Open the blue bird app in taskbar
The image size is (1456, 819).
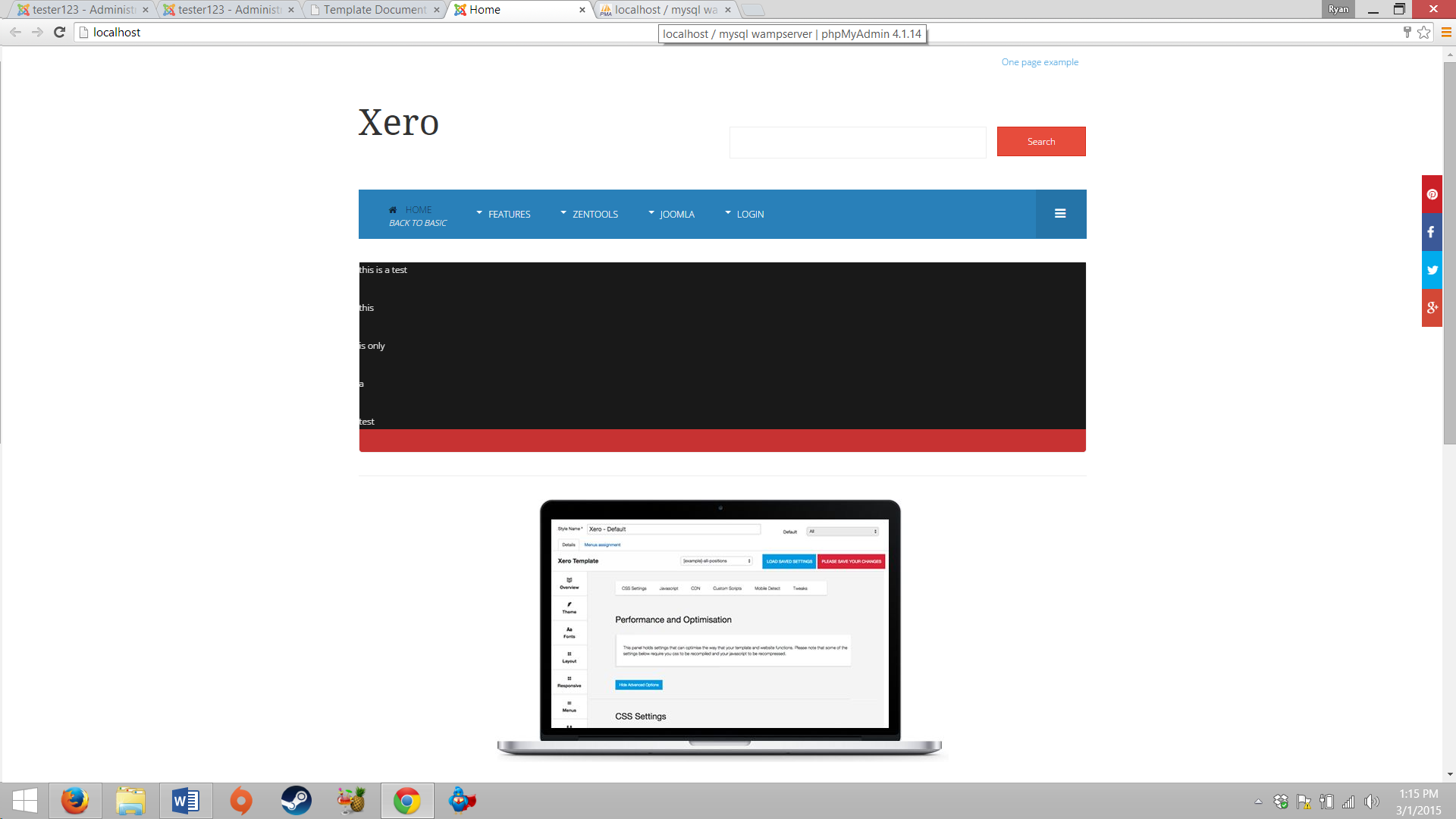(x=462, y=801)
